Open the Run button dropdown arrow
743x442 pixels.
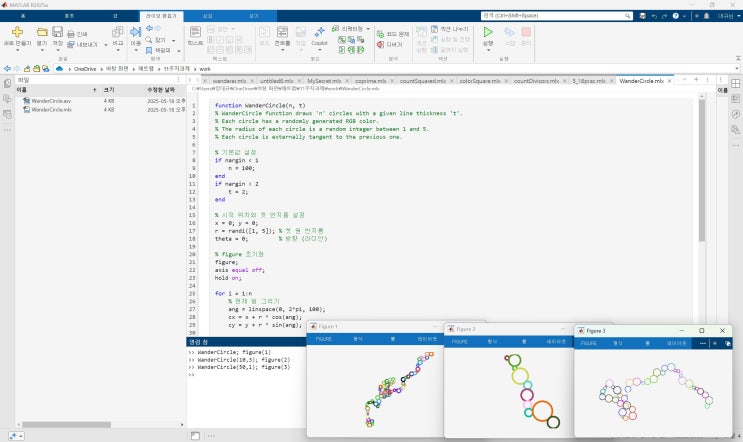pyautogui.click(x=488, y=50)
